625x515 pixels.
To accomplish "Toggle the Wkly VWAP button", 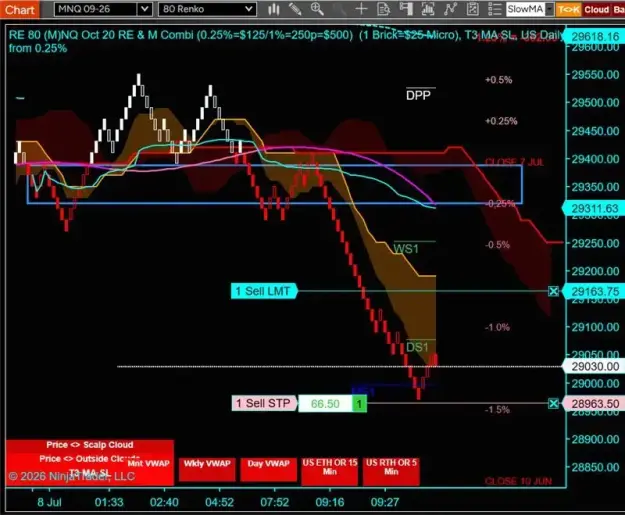I will pyautogui.click(x=207, y=469).
